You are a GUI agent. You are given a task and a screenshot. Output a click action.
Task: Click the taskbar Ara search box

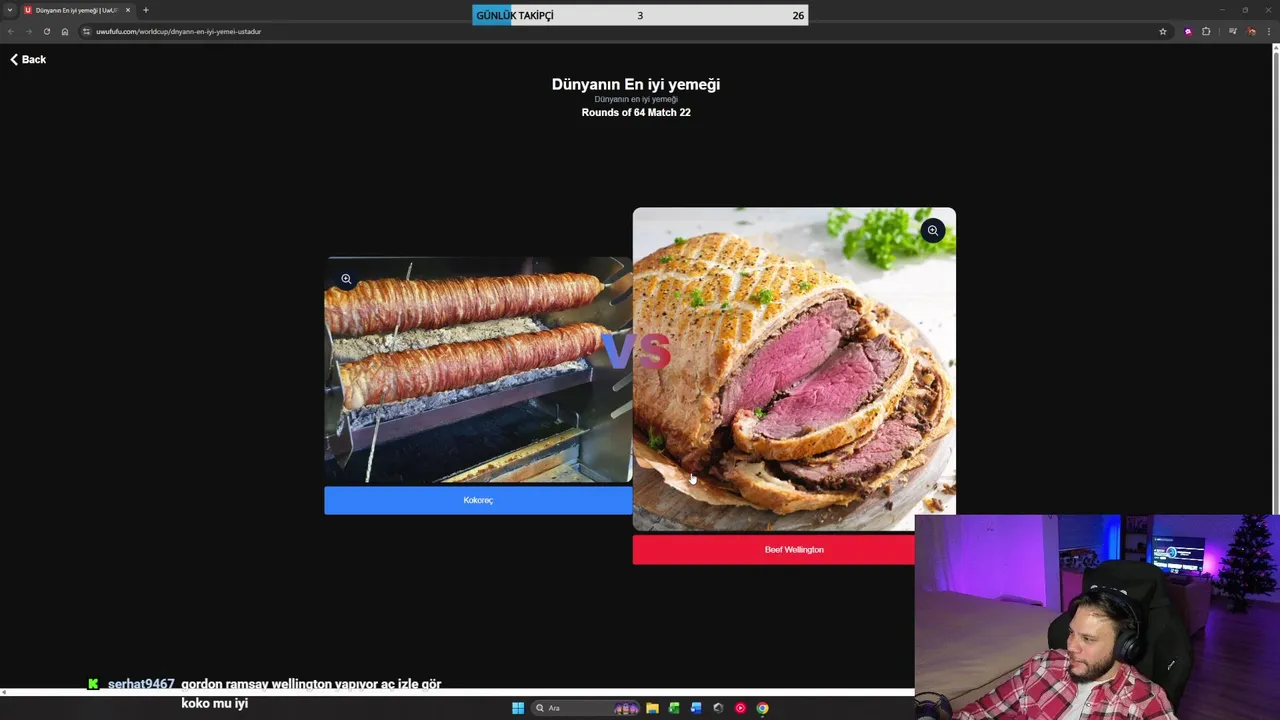click(587, 708)
